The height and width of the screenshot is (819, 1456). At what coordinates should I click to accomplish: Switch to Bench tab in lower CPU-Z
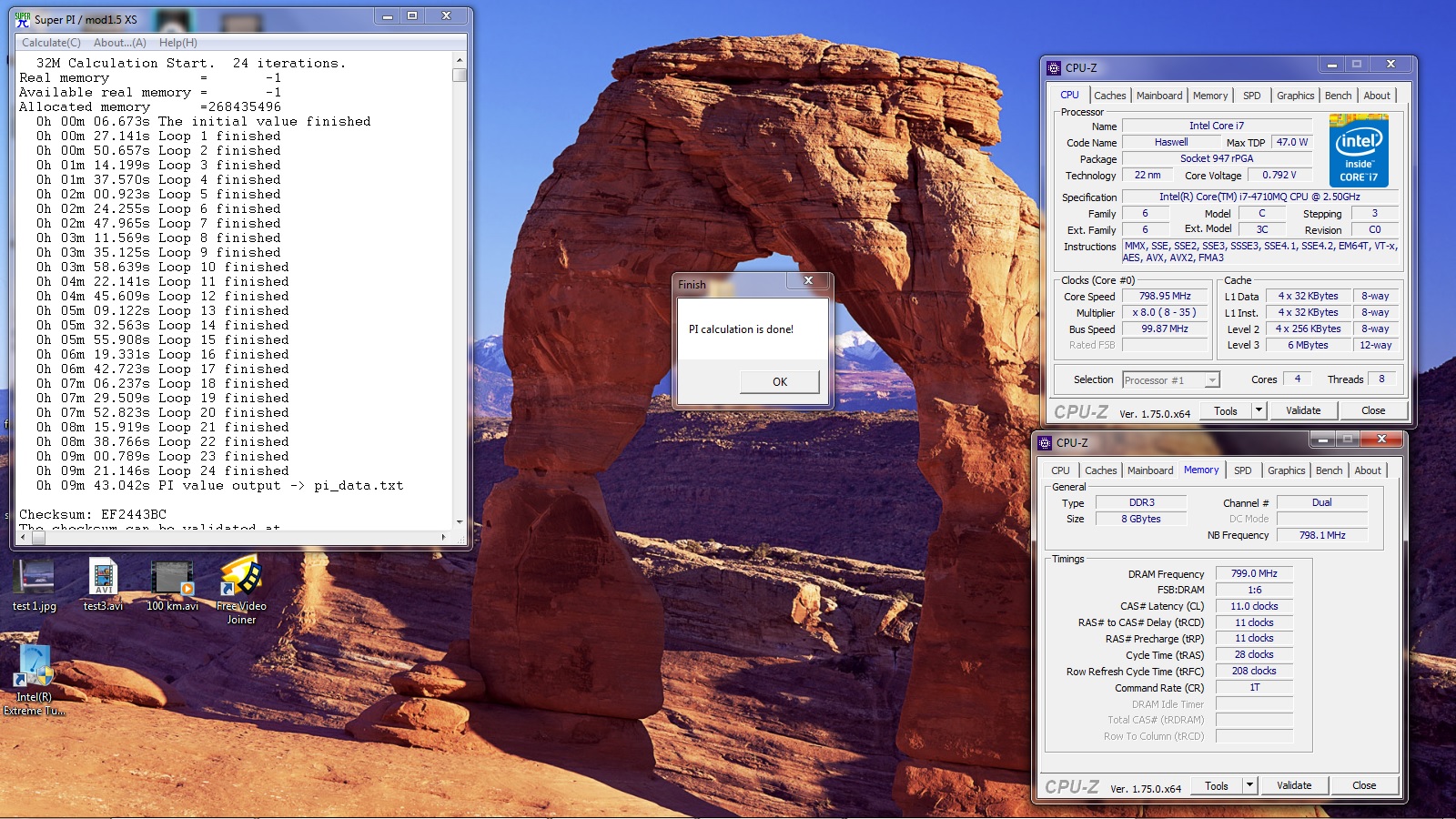[1329, 470]
